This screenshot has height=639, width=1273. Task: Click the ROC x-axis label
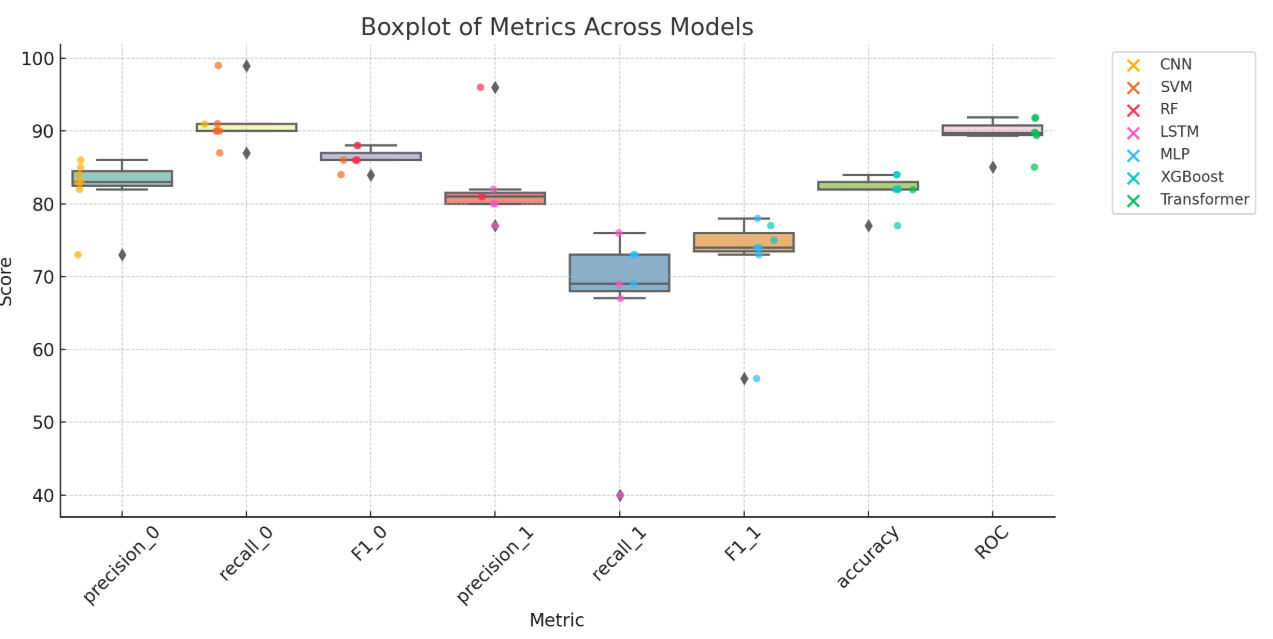point(990,543)
